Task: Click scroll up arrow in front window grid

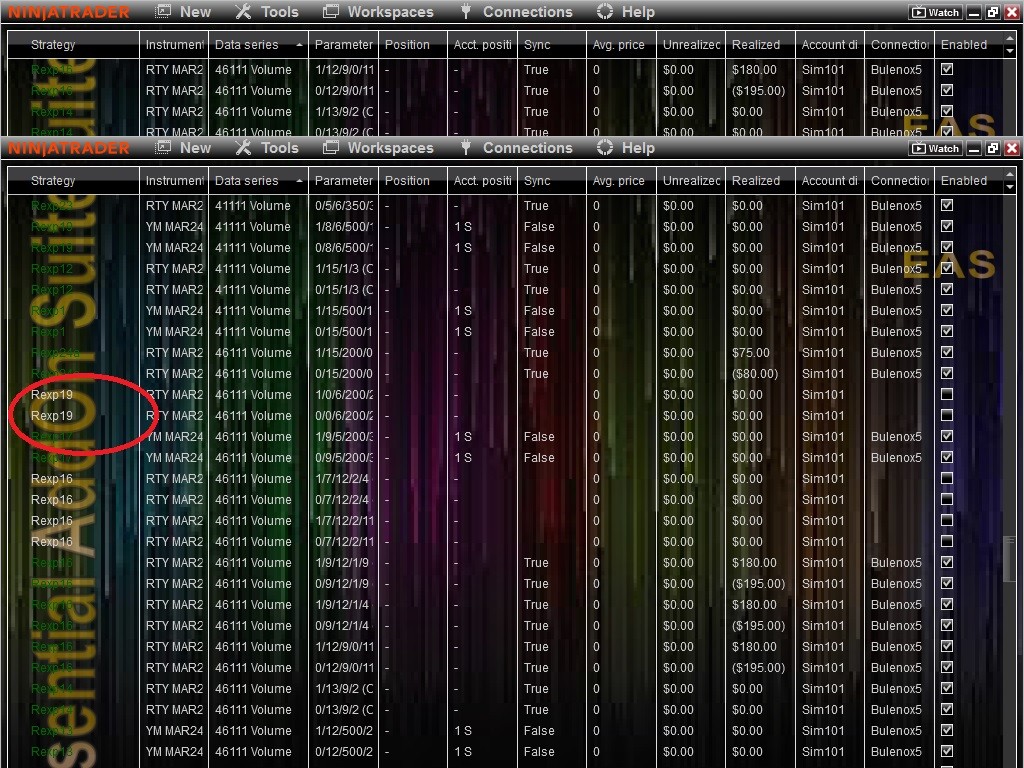Action: (x=1010, y=175)
